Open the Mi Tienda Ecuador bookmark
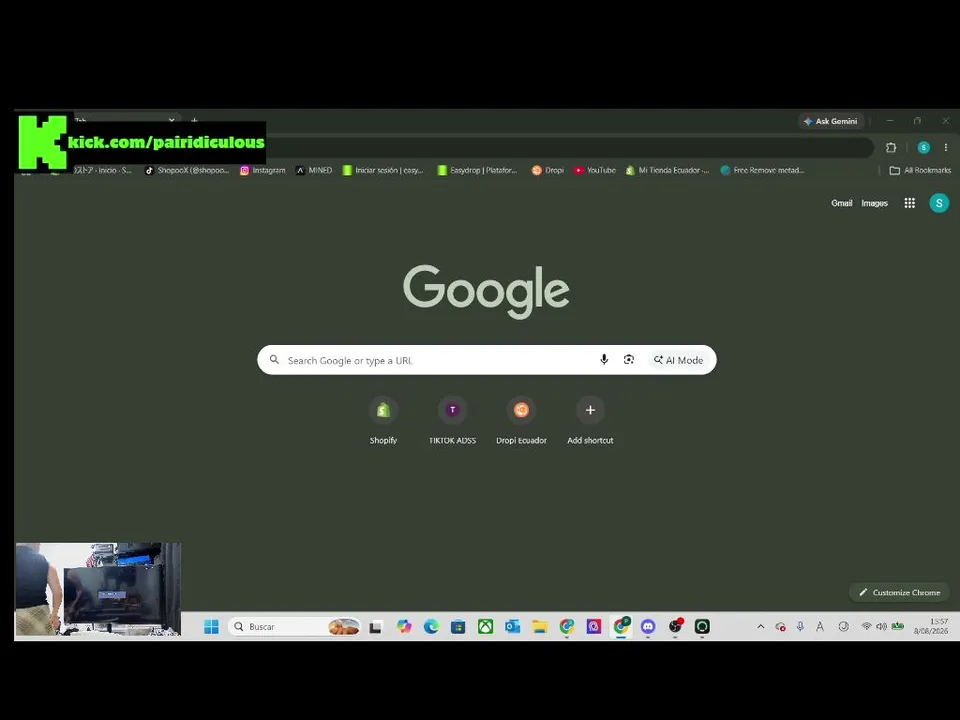This screenshot has height=720, width=960. tap(667, 171)
